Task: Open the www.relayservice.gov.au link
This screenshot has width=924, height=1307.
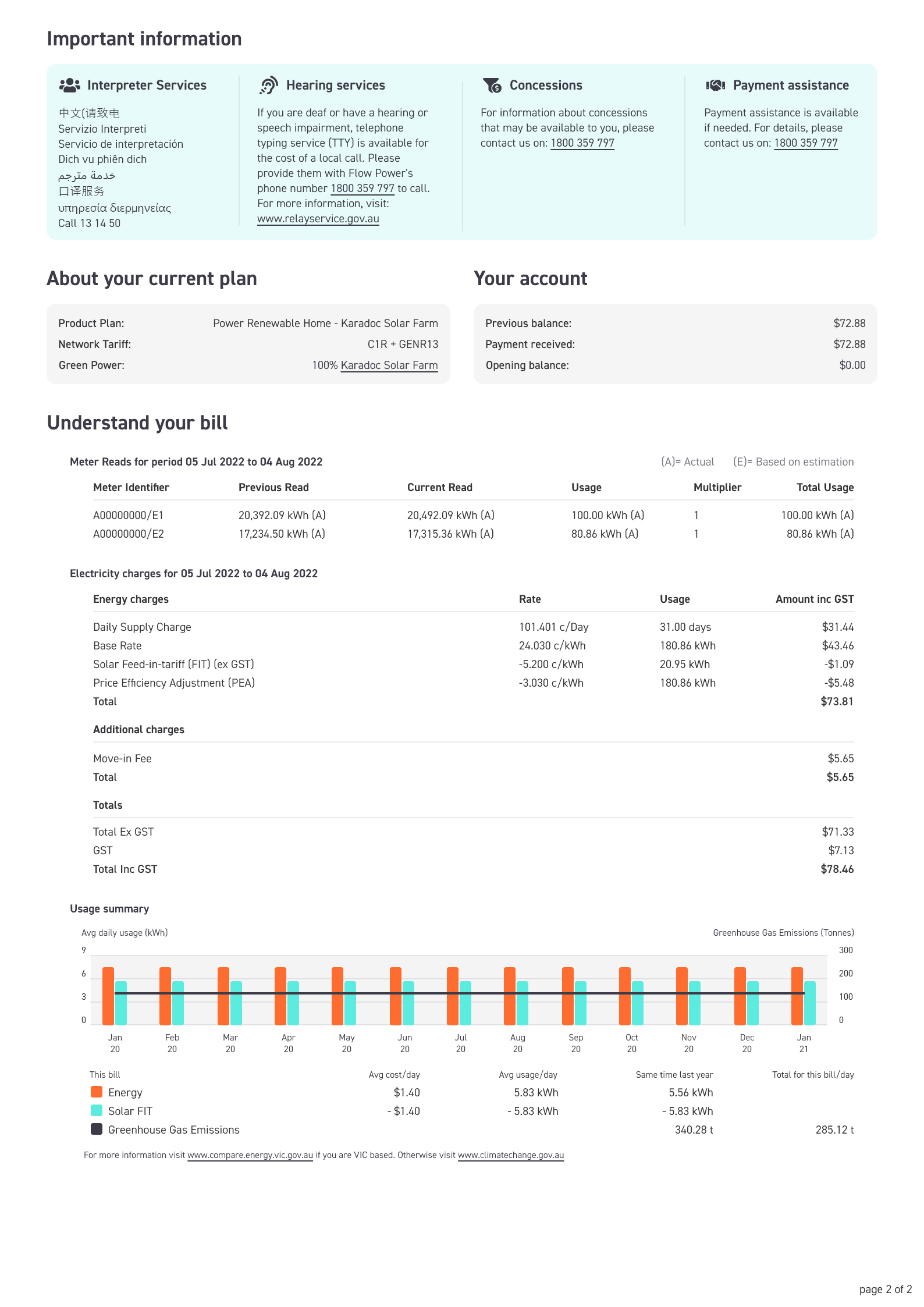Action: point(318,219)
